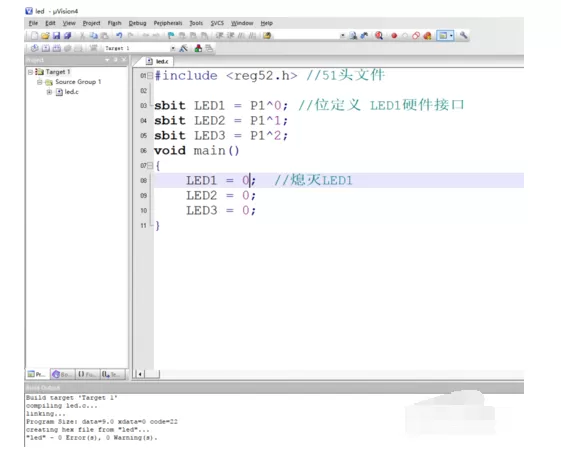Click the 'void main()' code line
This screenshot has height=458, width=561.
[196, 151]
